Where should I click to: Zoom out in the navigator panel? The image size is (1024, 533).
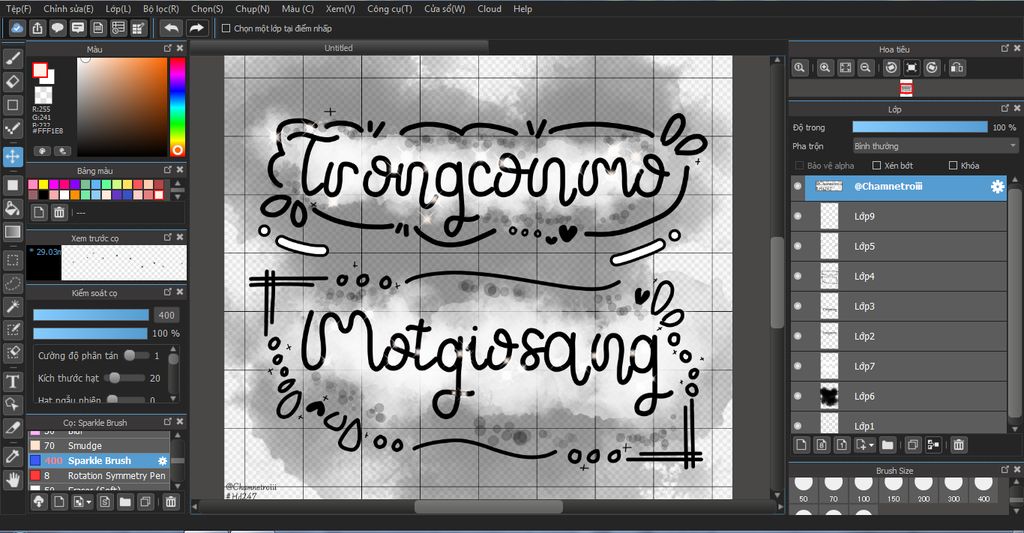[x=865, y=67]
